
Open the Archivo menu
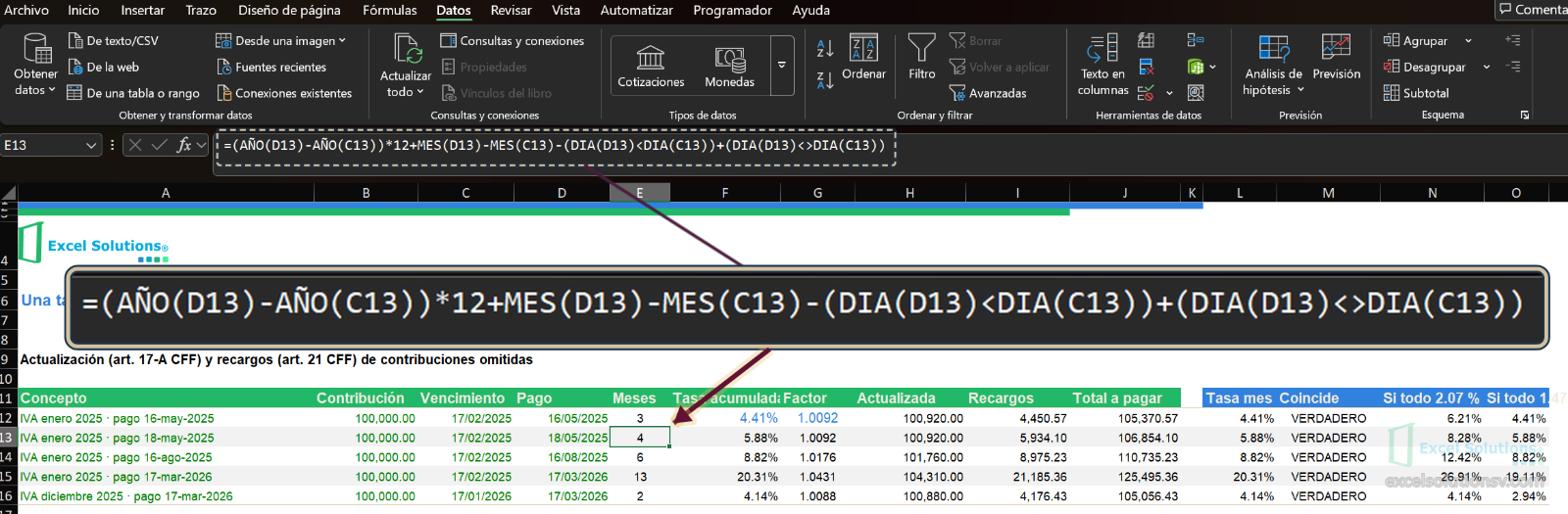click(26, 10)
